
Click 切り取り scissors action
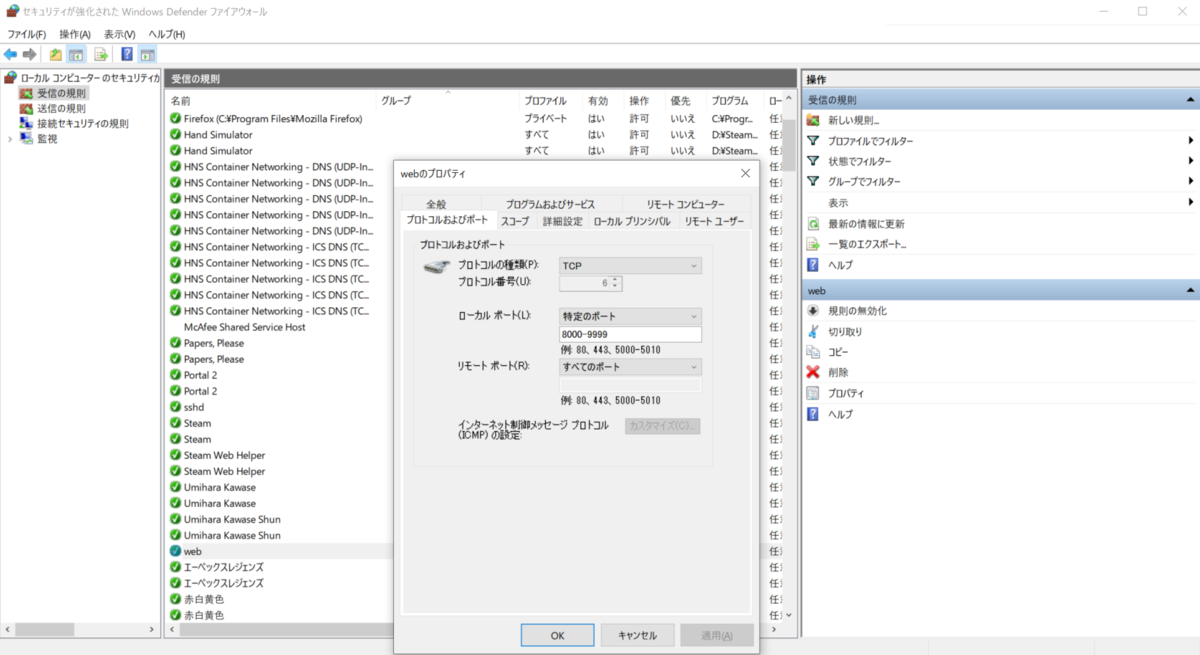(x=845, y=331)
